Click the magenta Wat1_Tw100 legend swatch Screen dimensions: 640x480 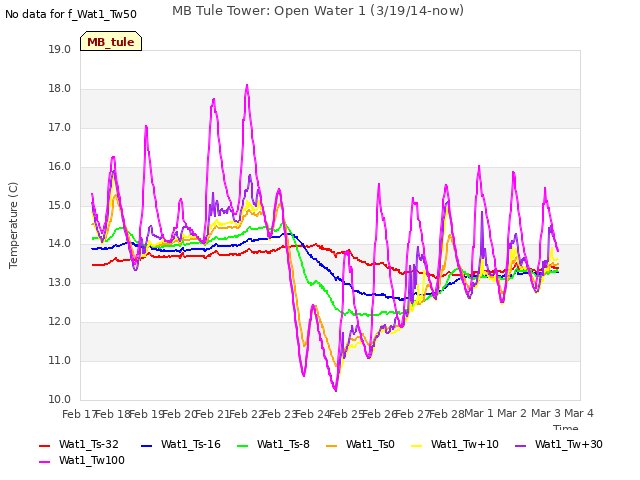[x=44, y=462]
